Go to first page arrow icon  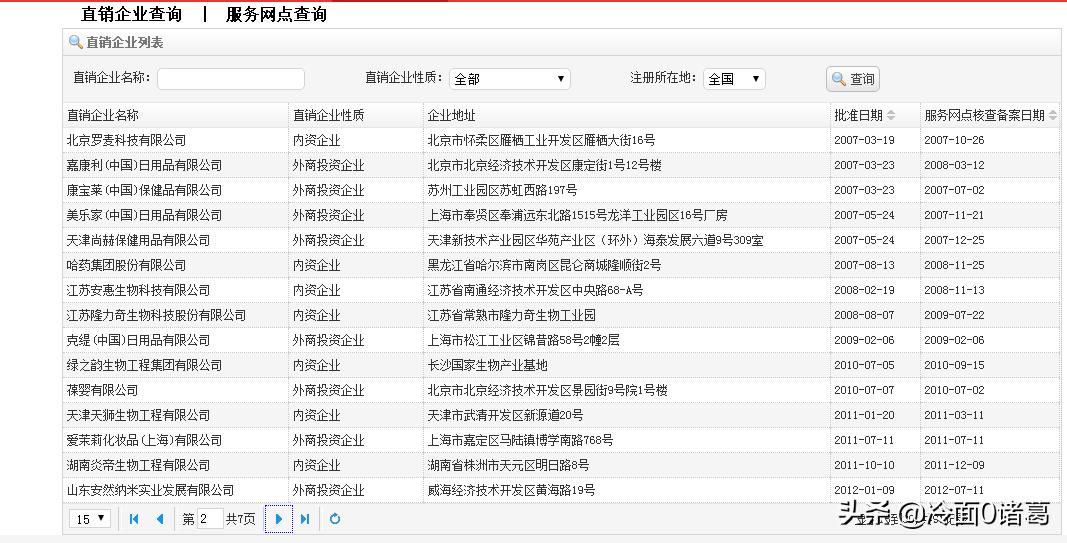134,519
